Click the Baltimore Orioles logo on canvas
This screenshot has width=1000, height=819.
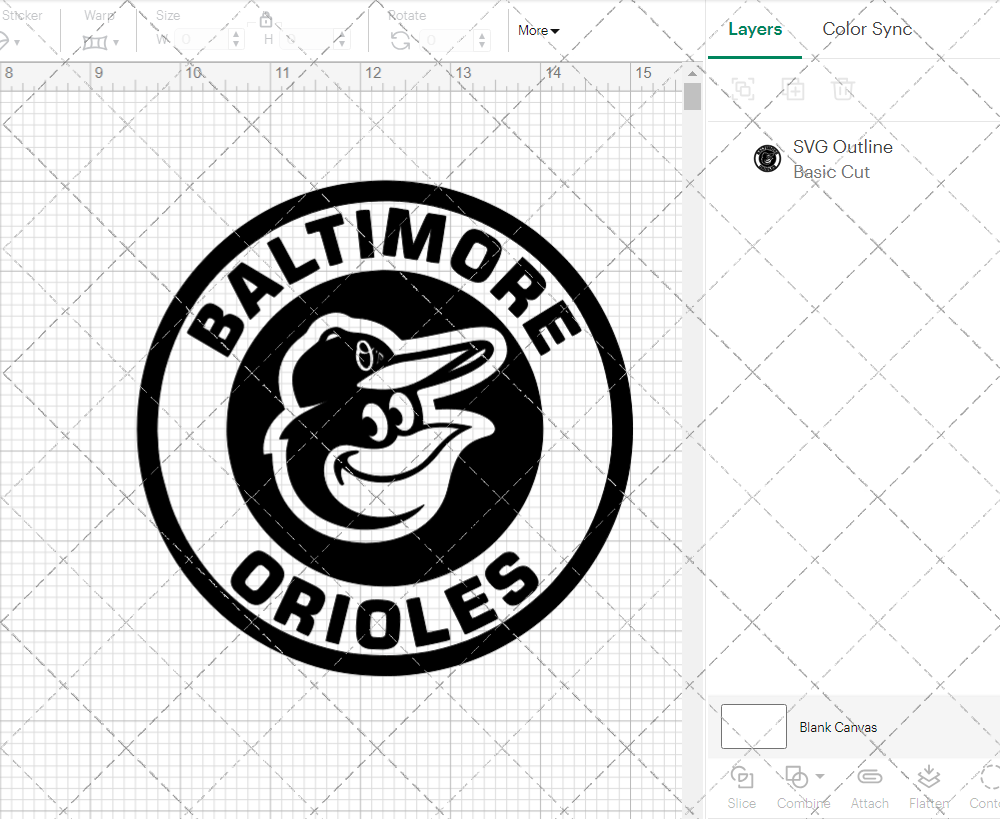click(x=385, y=429)
